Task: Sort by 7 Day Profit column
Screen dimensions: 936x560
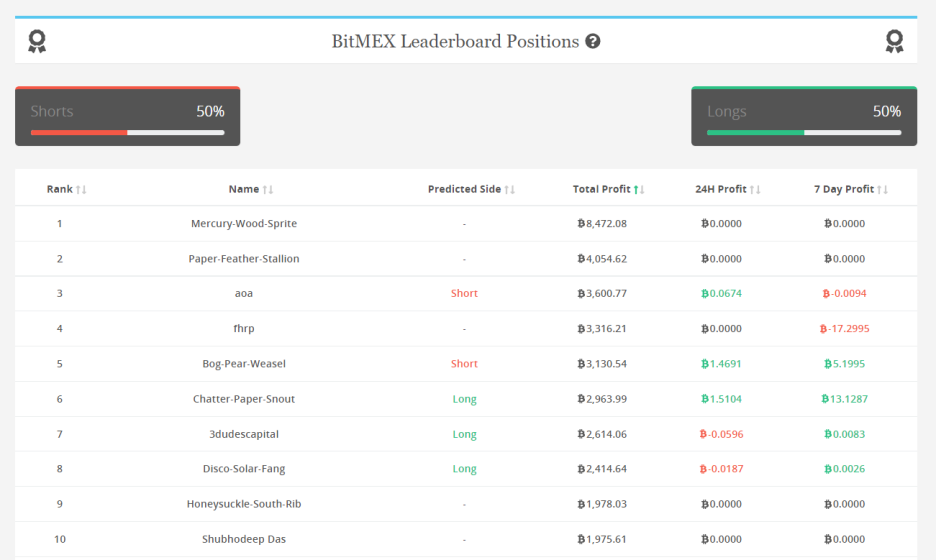Action: pyautogui.click(x=851, y=189)
